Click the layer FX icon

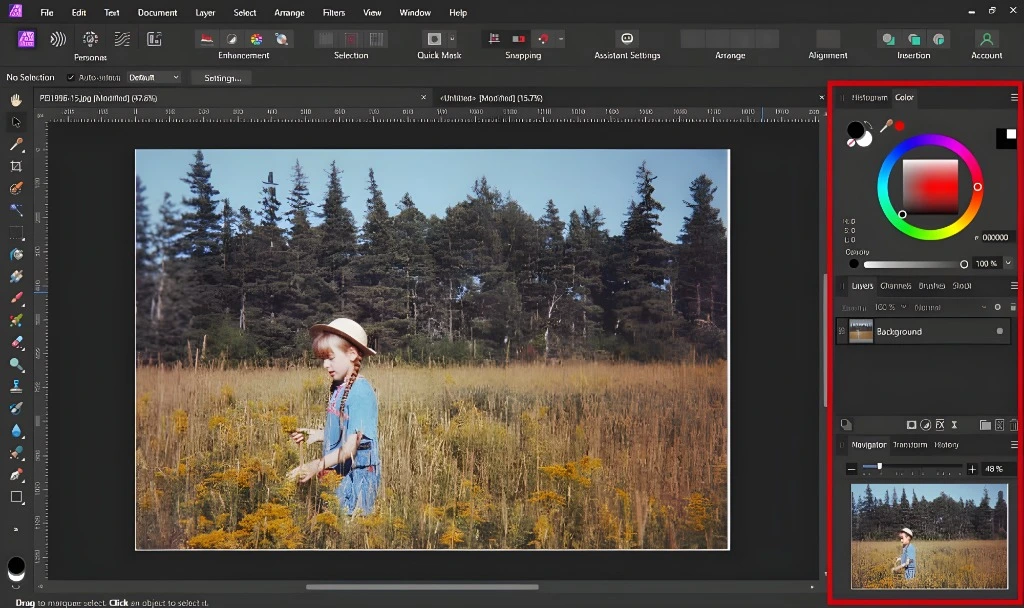click(x=940, y=424)
